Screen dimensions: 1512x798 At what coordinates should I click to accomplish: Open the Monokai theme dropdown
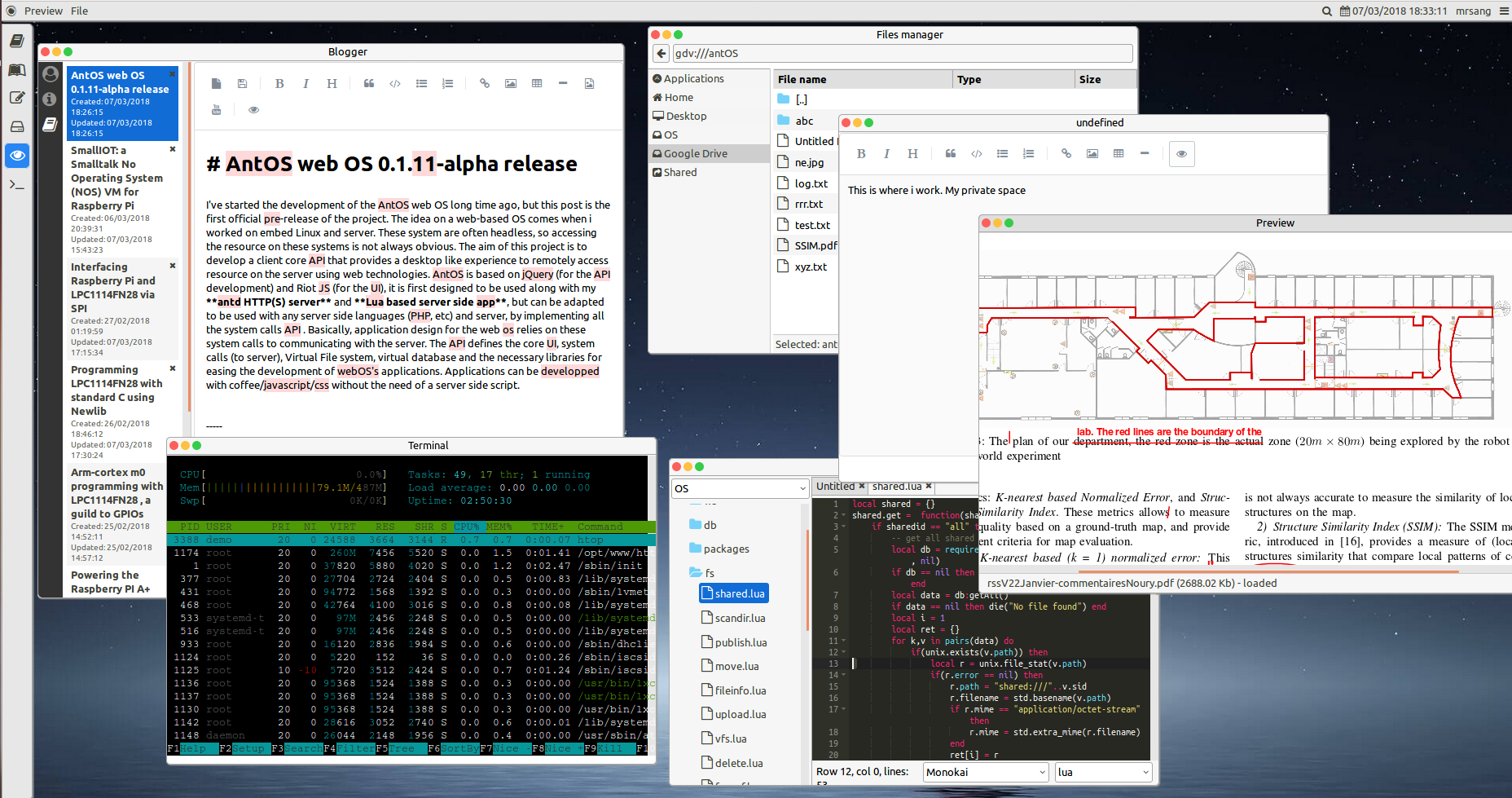986,772
